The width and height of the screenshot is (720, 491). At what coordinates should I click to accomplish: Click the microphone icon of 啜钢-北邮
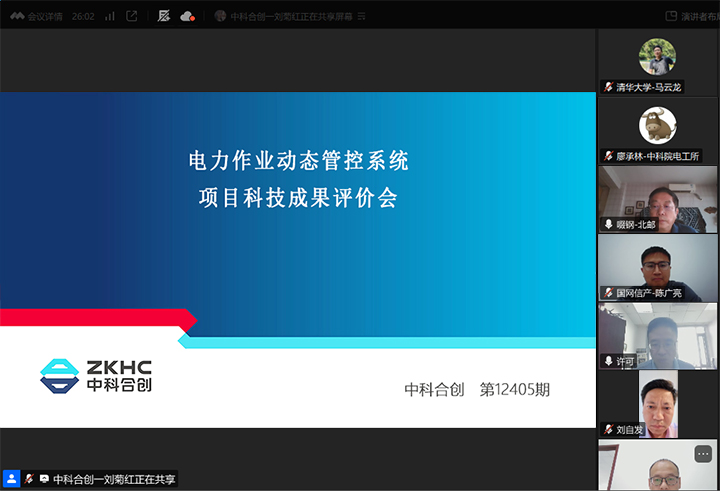(x=608, y=224)
